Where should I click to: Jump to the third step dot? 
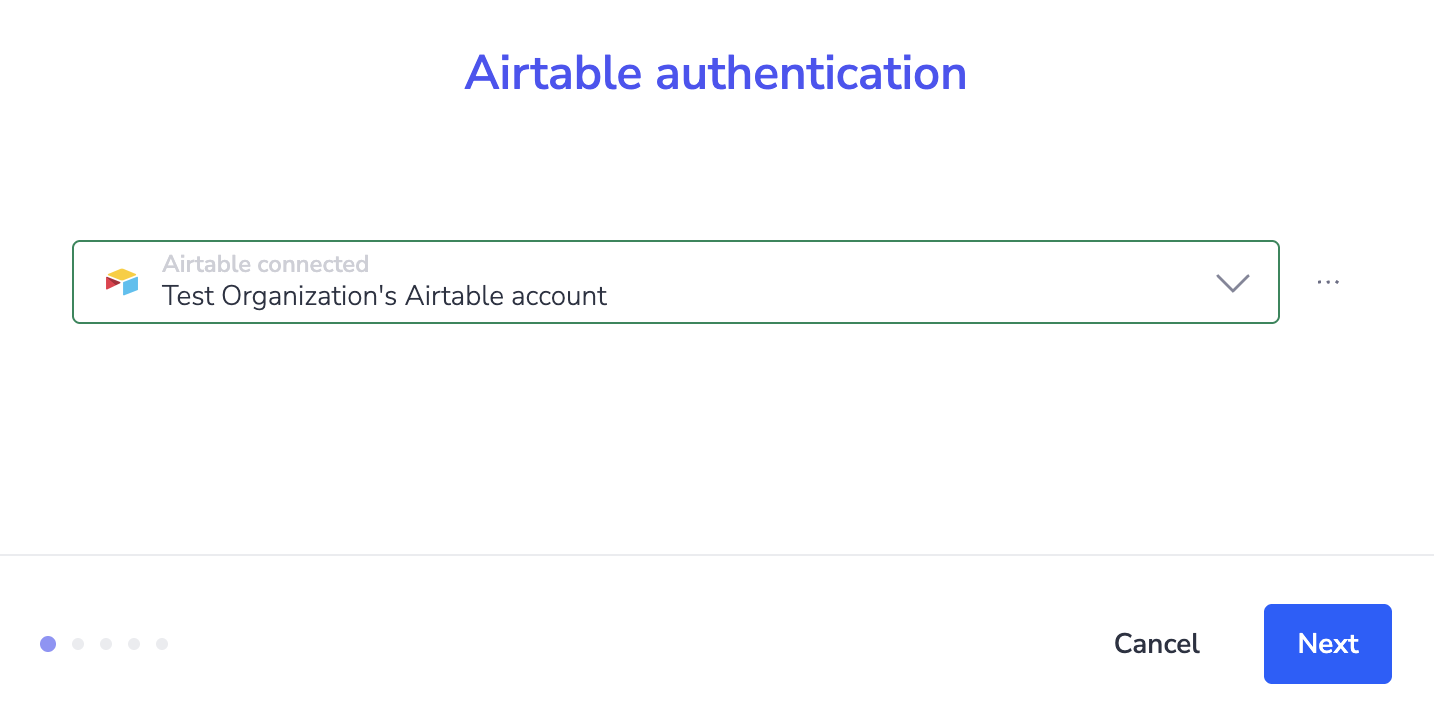106,644
